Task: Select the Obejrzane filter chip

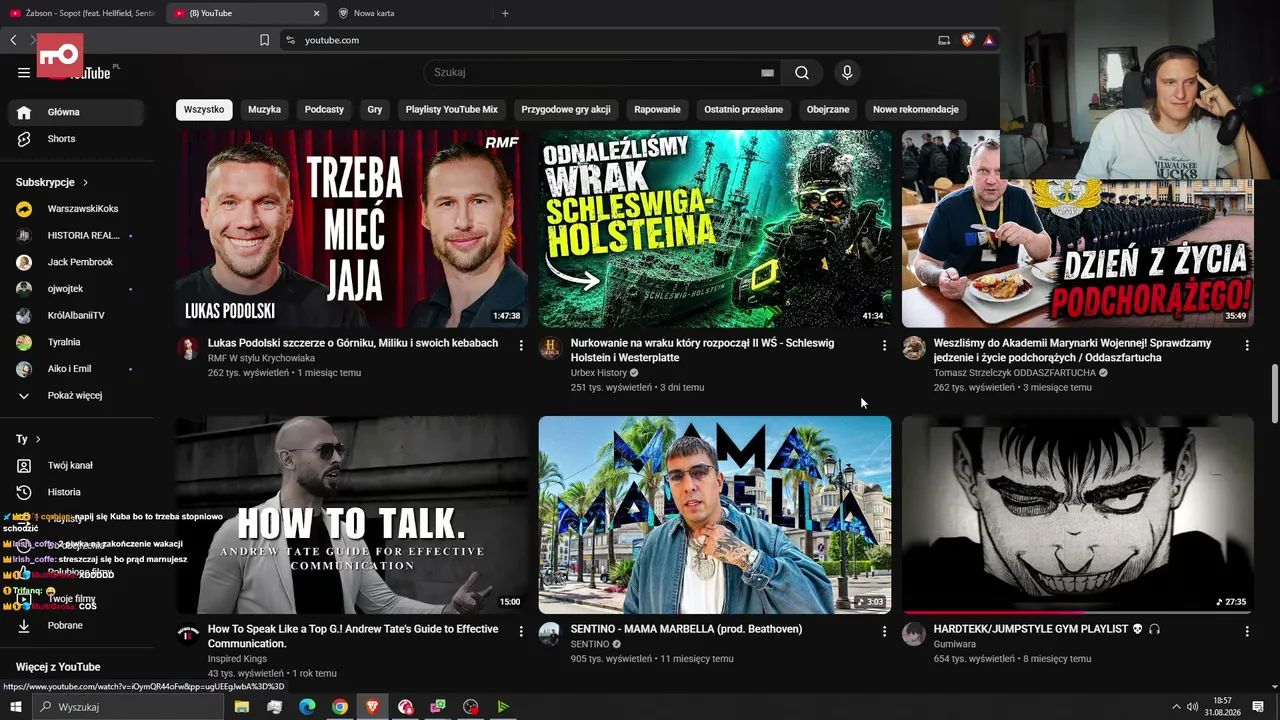Action: [x=828, y=109]
